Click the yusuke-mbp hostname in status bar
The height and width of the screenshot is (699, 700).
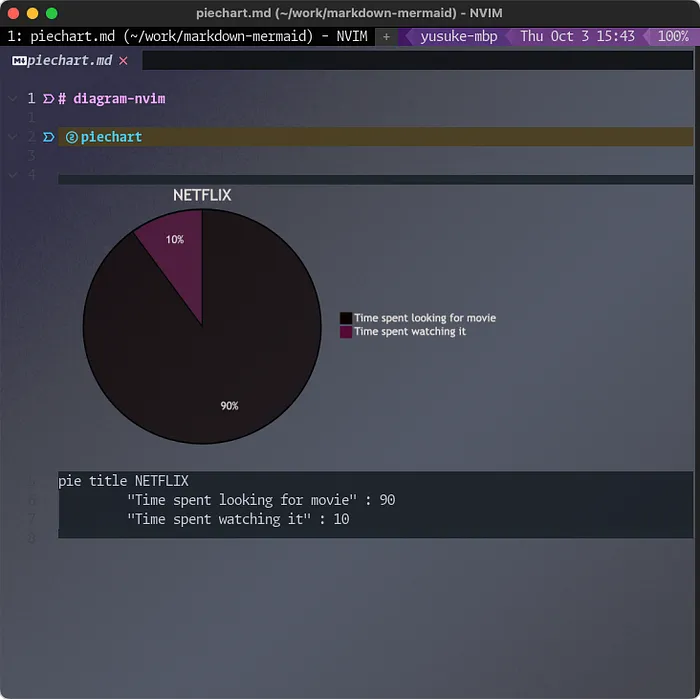(x=459, y=36)
